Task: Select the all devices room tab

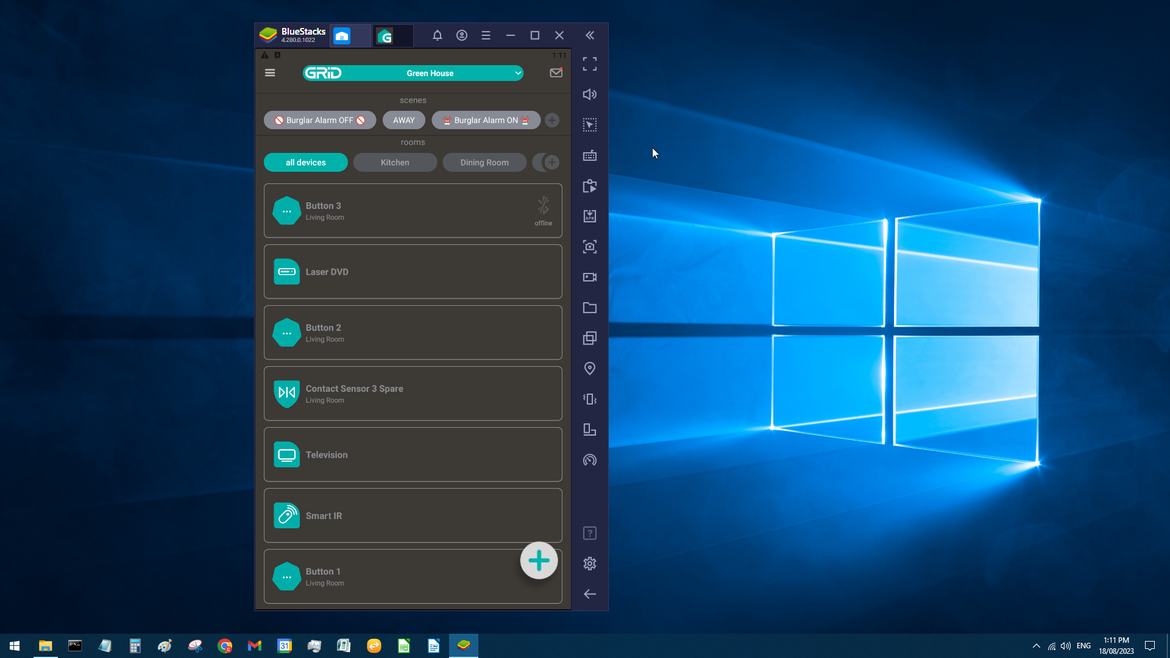Action: [306, 162]
